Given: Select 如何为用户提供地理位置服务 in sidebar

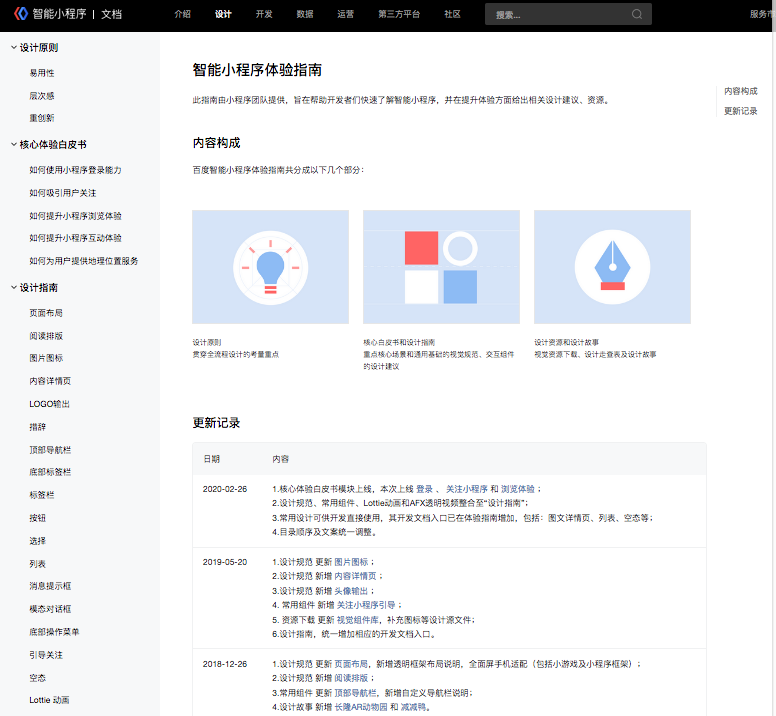Looking at the screenshot, I should (84, 261).
